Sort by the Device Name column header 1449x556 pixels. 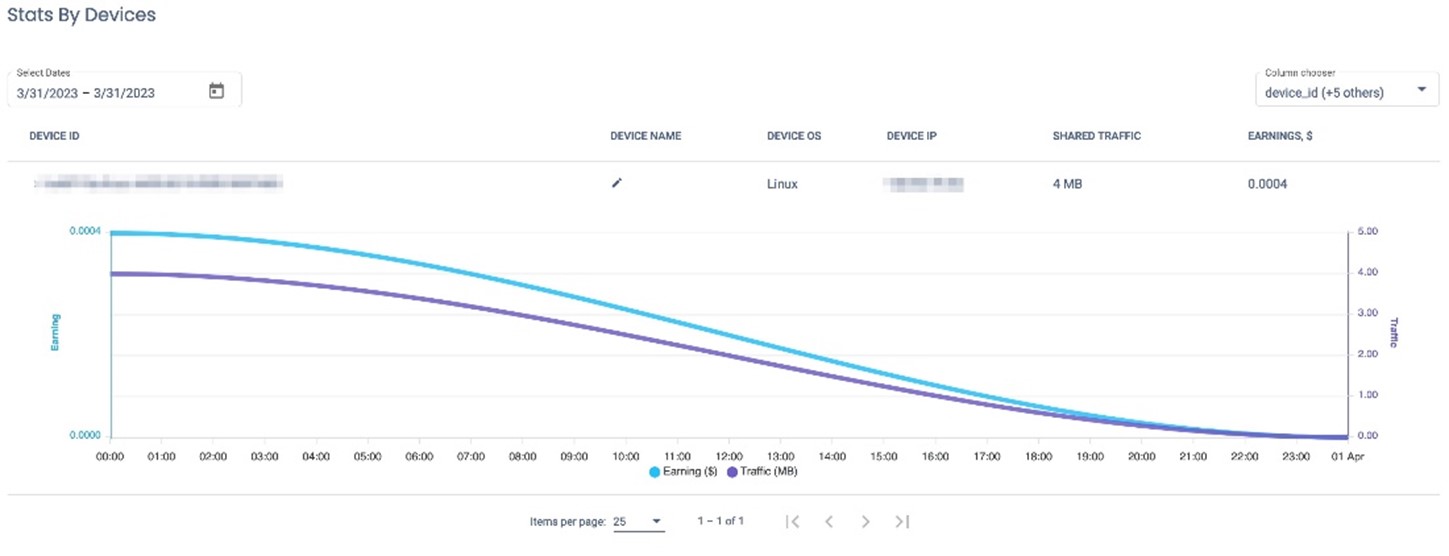click(645, 136)
